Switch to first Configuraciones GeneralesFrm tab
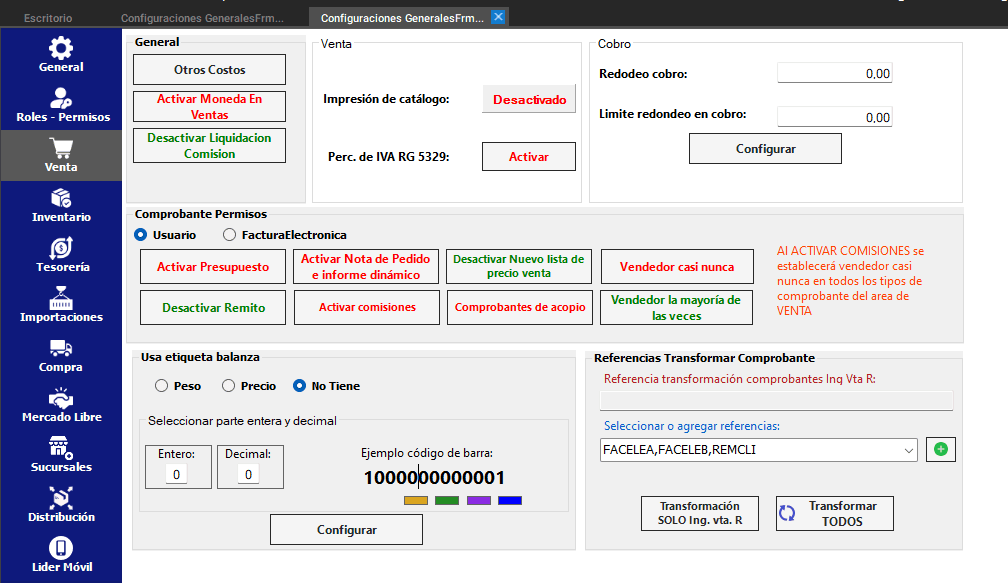 [x=202, y=18]
